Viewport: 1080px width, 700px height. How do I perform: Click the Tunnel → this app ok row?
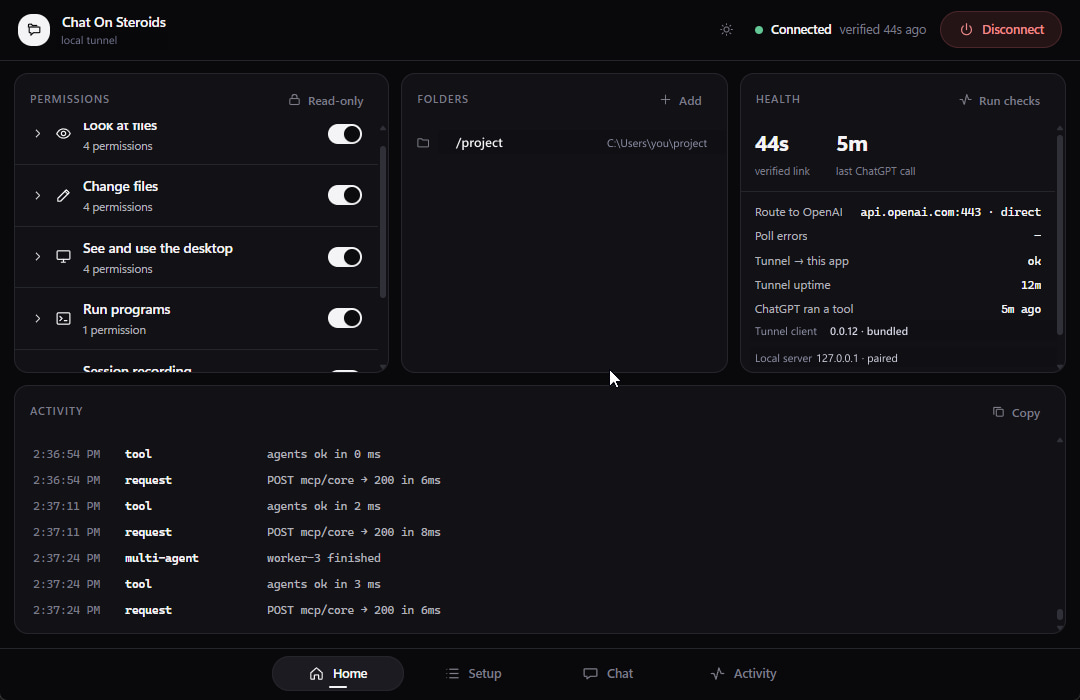point(897,260)
